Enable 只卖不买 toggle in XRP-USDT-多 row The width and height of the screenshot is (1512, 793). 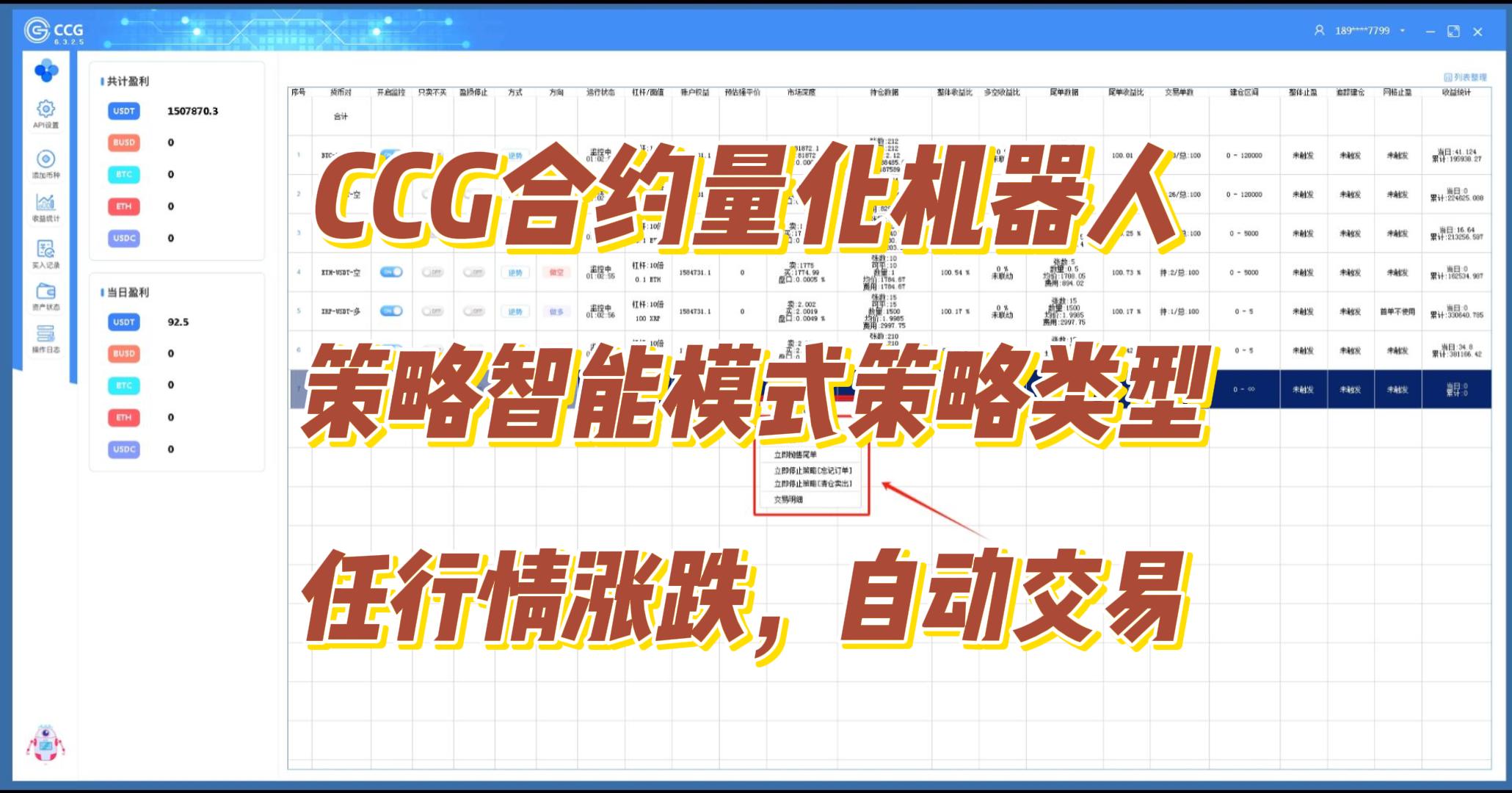(432, 311)
